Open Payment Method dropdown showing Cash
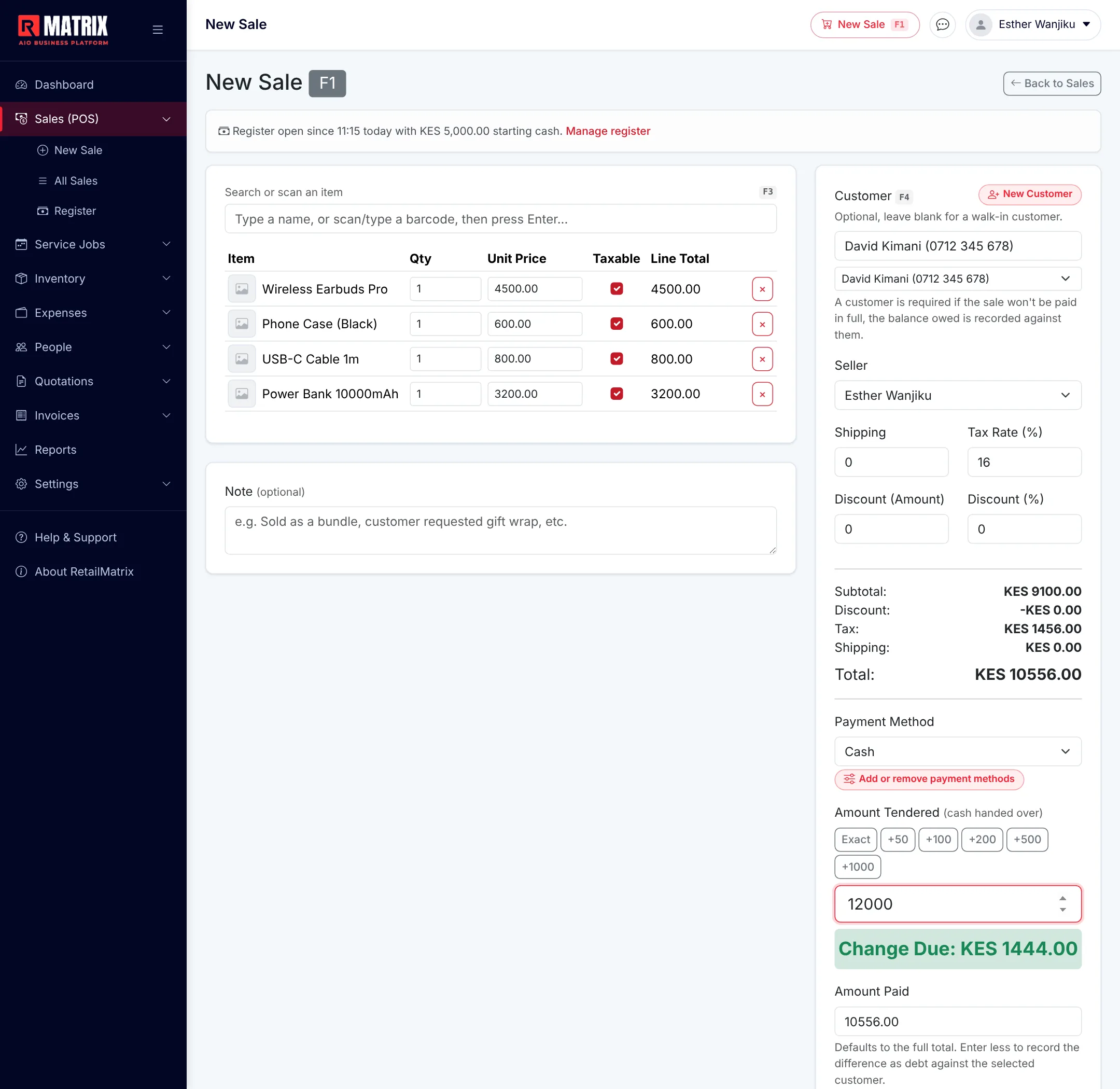1120x1089 pixels. pyautogui.click(x=958, y=751)
